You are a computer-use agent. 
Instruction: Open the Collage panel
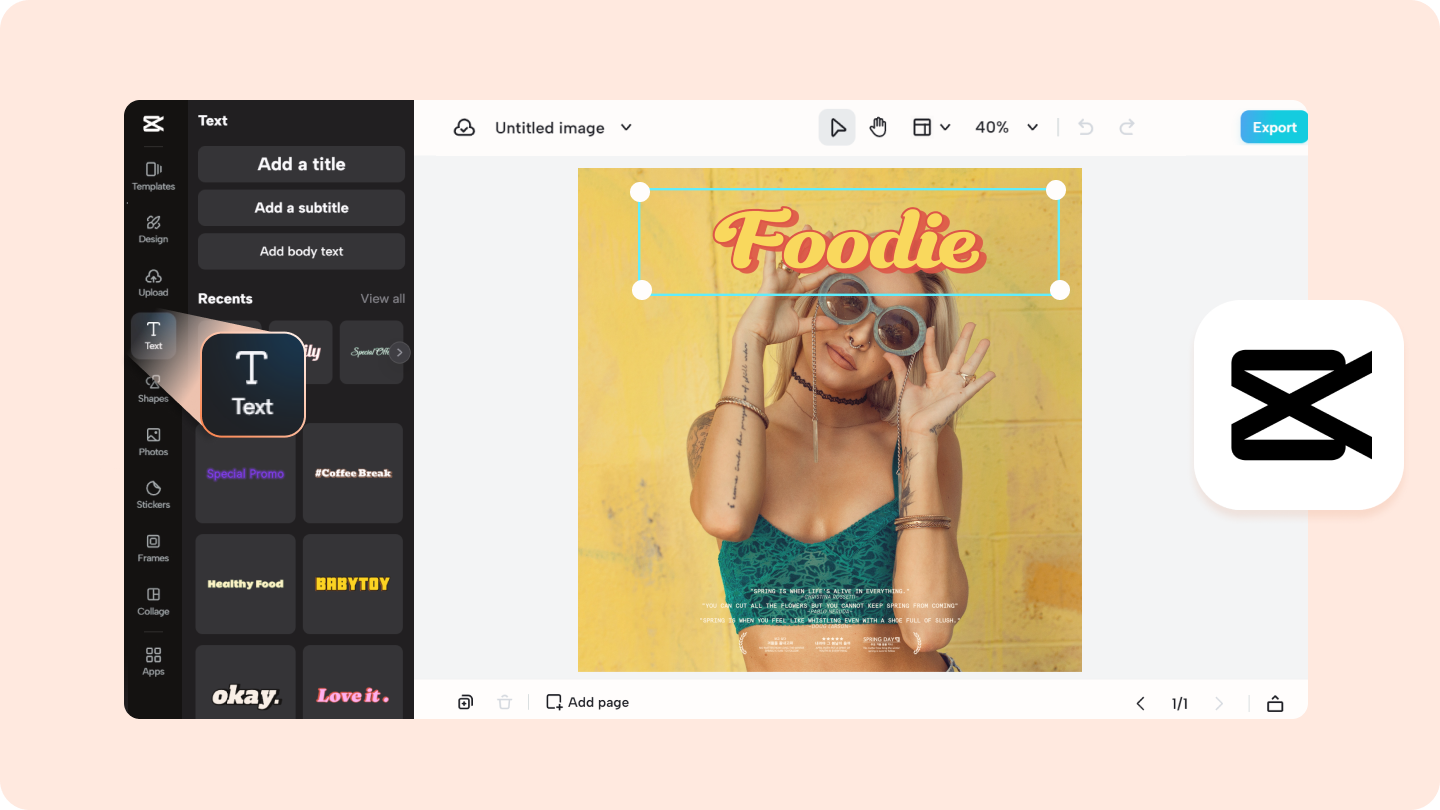click(153, 602)
